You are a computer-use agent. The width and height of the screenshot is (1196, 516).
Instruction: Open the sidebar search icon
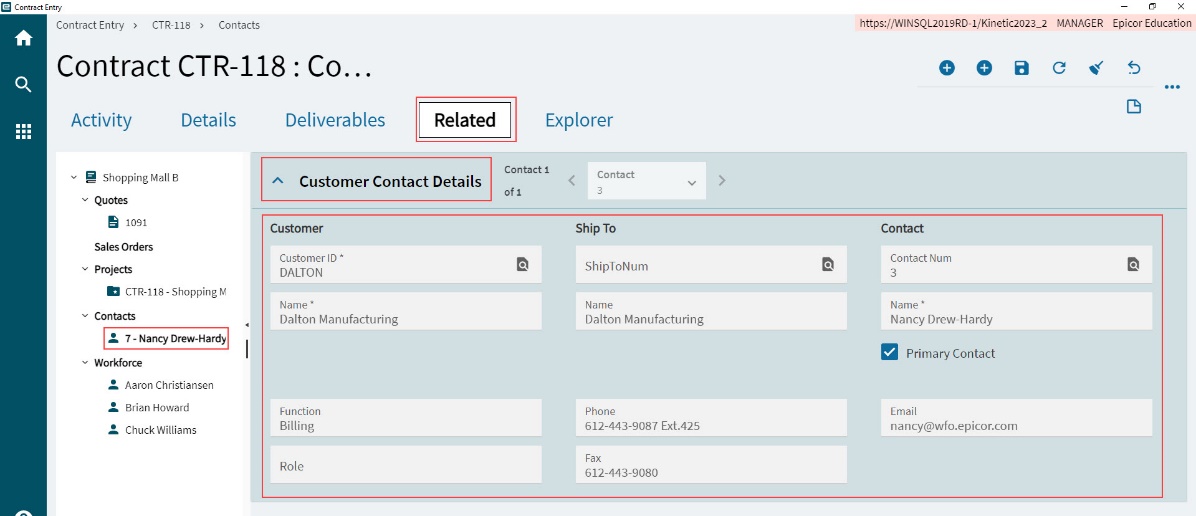tap(24, 84)
